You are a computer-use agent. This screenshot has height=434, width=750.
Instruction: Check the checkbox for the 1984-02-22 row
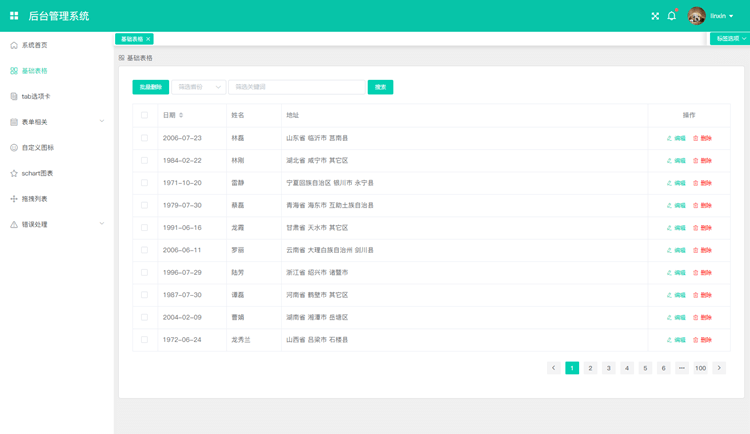(x=144, y=160)
